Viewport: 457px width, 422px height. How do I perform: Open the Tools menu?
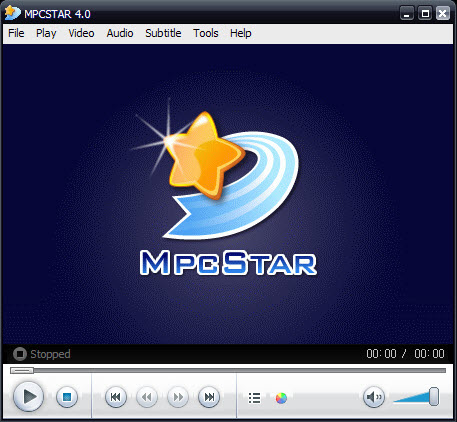(x=206, y=33)
